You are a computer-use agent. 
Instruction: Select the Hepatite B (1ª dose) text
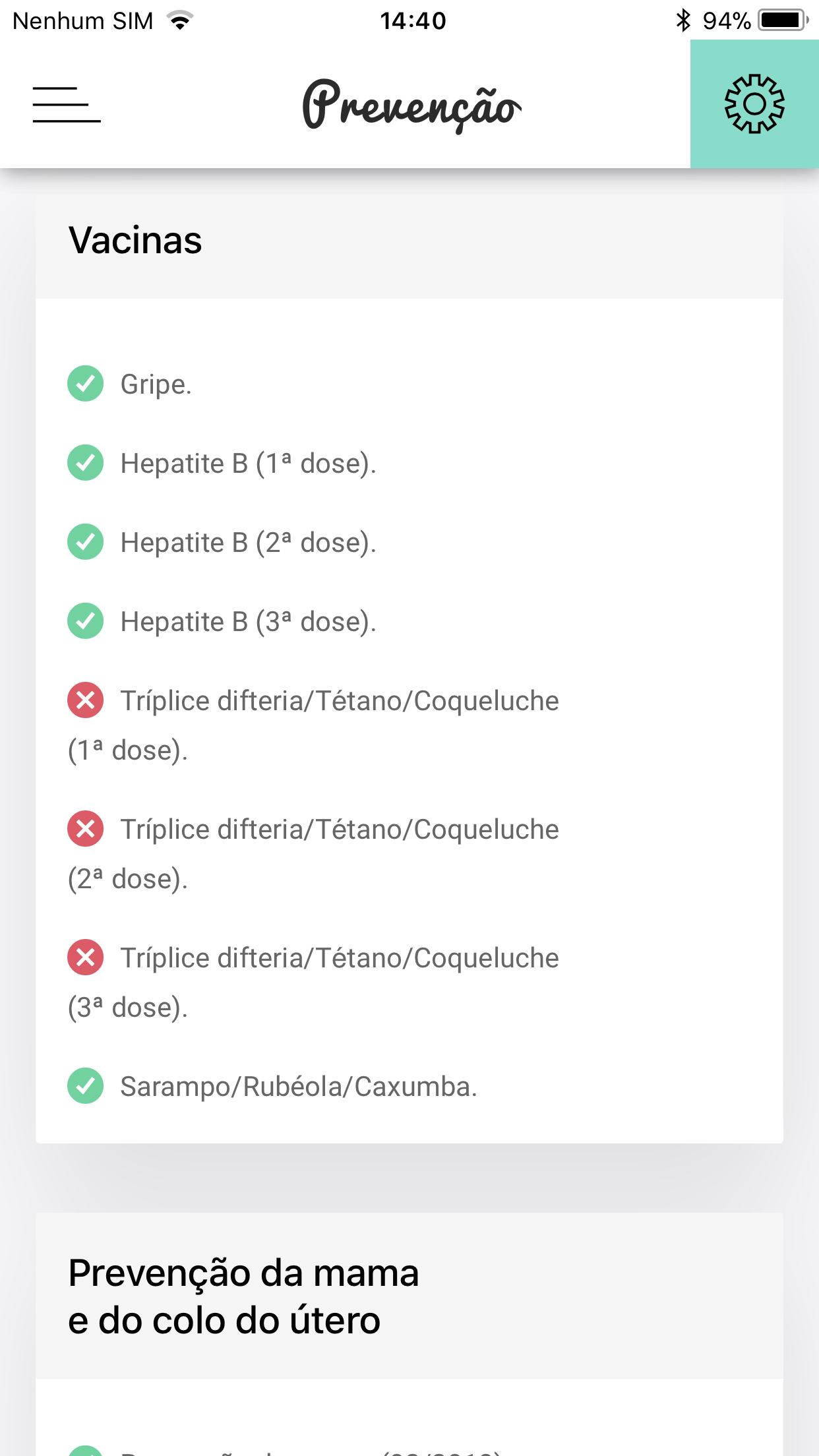[x=249, y=464]
